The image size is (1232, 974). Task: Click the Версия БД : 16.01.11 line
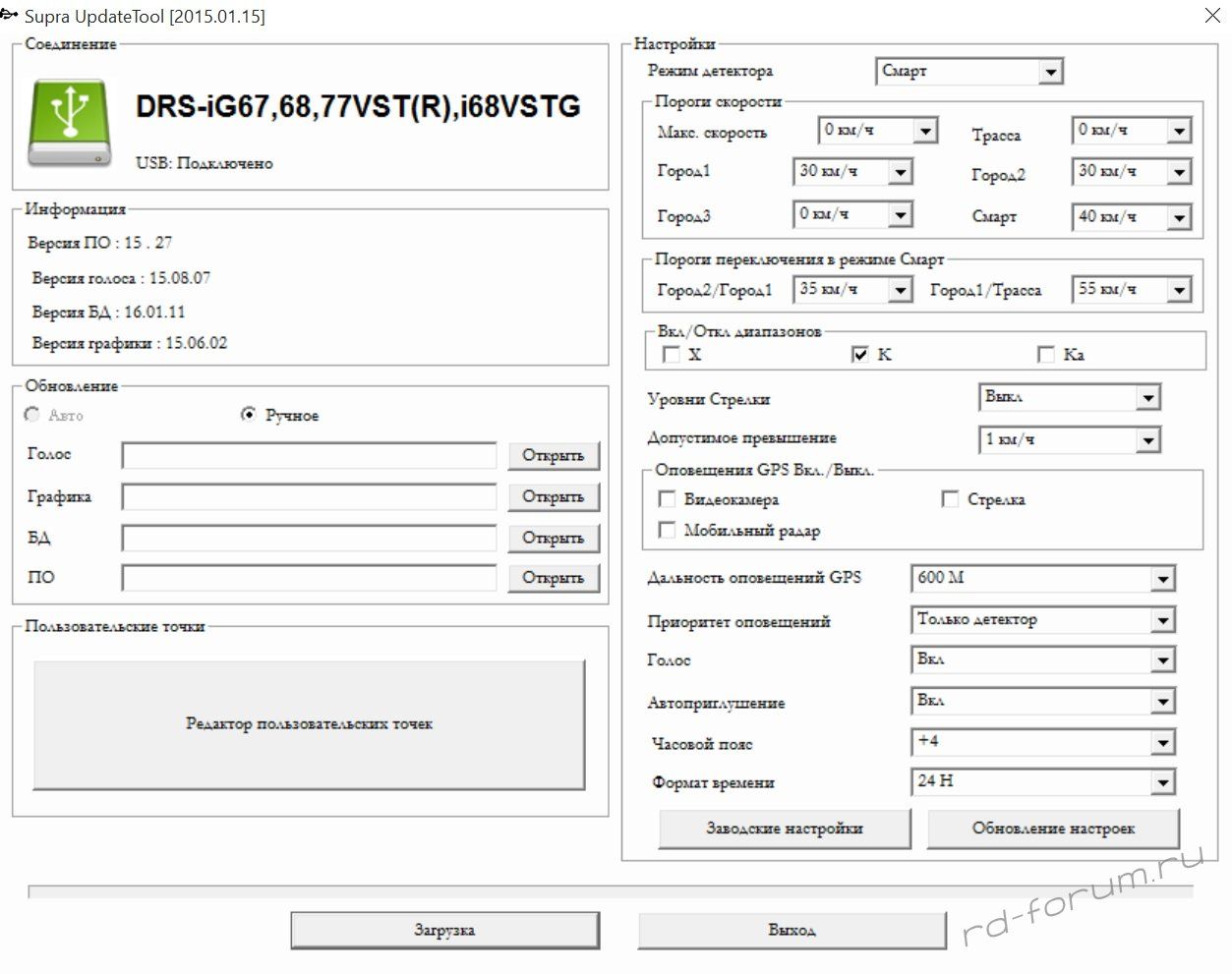tap(108, 313)
